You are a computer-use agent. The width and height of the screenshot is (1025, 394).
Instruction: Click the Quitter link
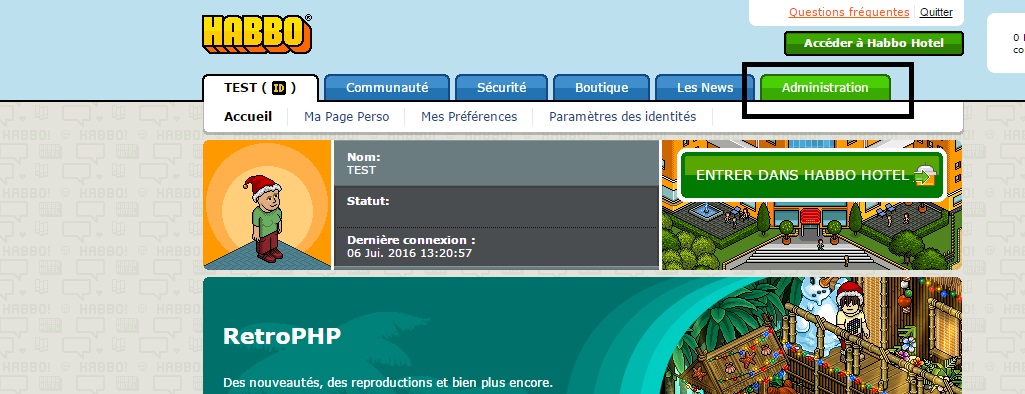click(936, 12)
